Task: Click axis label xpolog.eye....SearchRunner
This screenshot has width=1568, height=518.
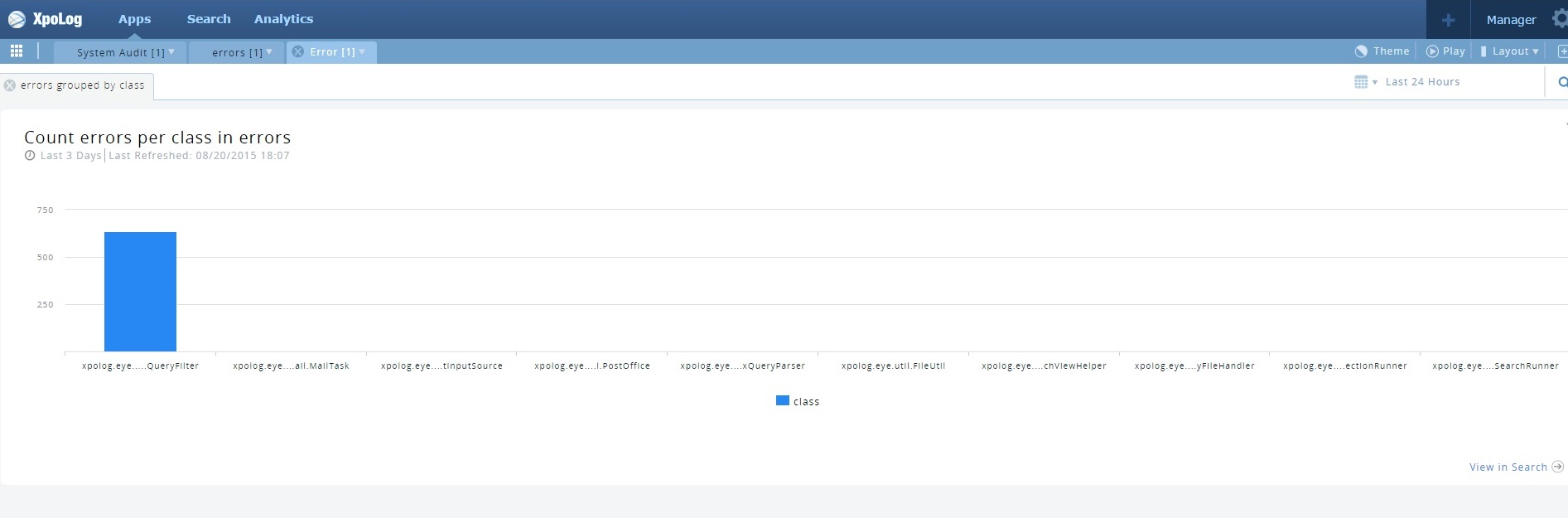Action: click(1495, 366)
